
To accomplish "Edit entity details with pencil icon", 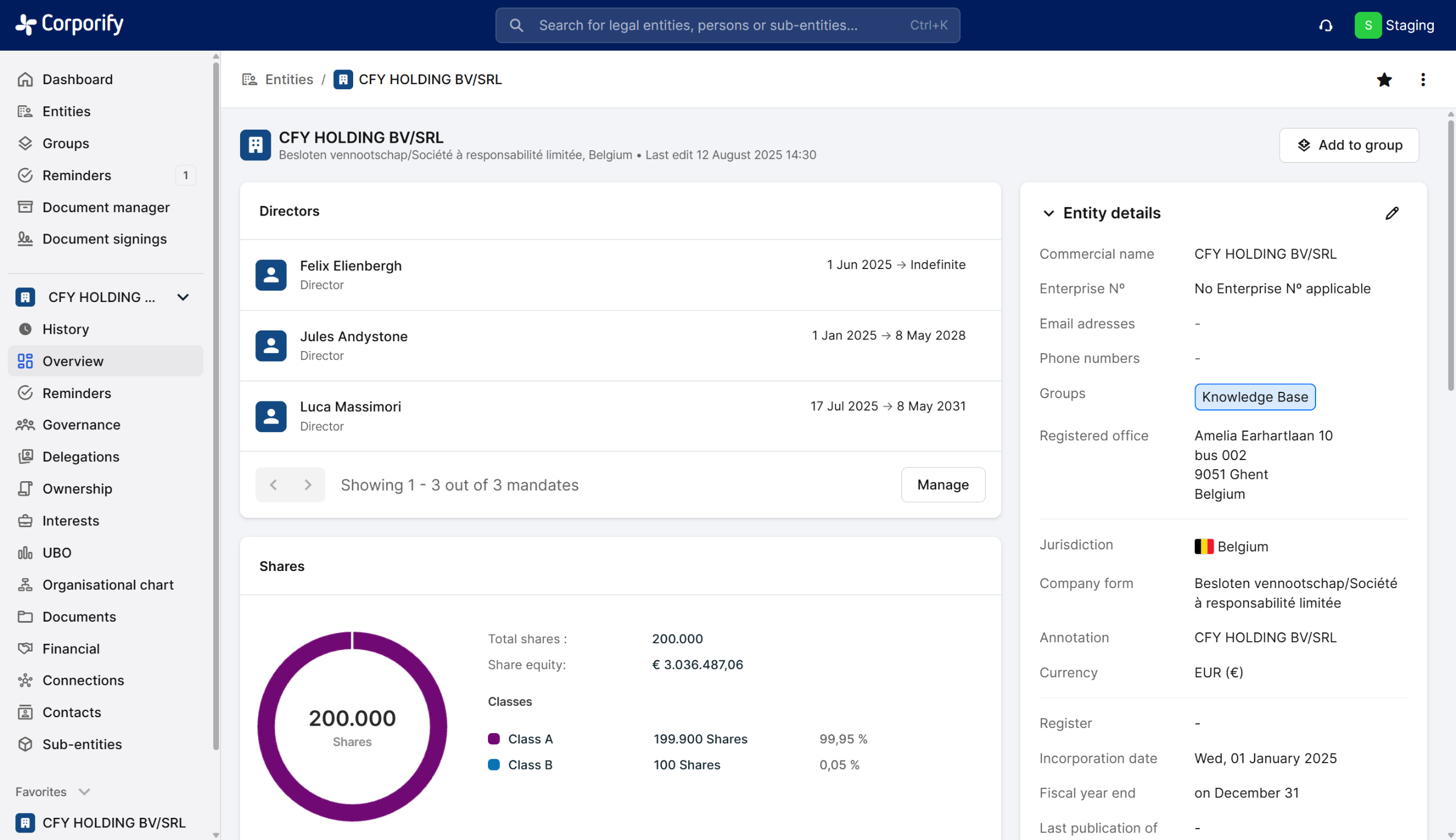I will click(1391, 213).
